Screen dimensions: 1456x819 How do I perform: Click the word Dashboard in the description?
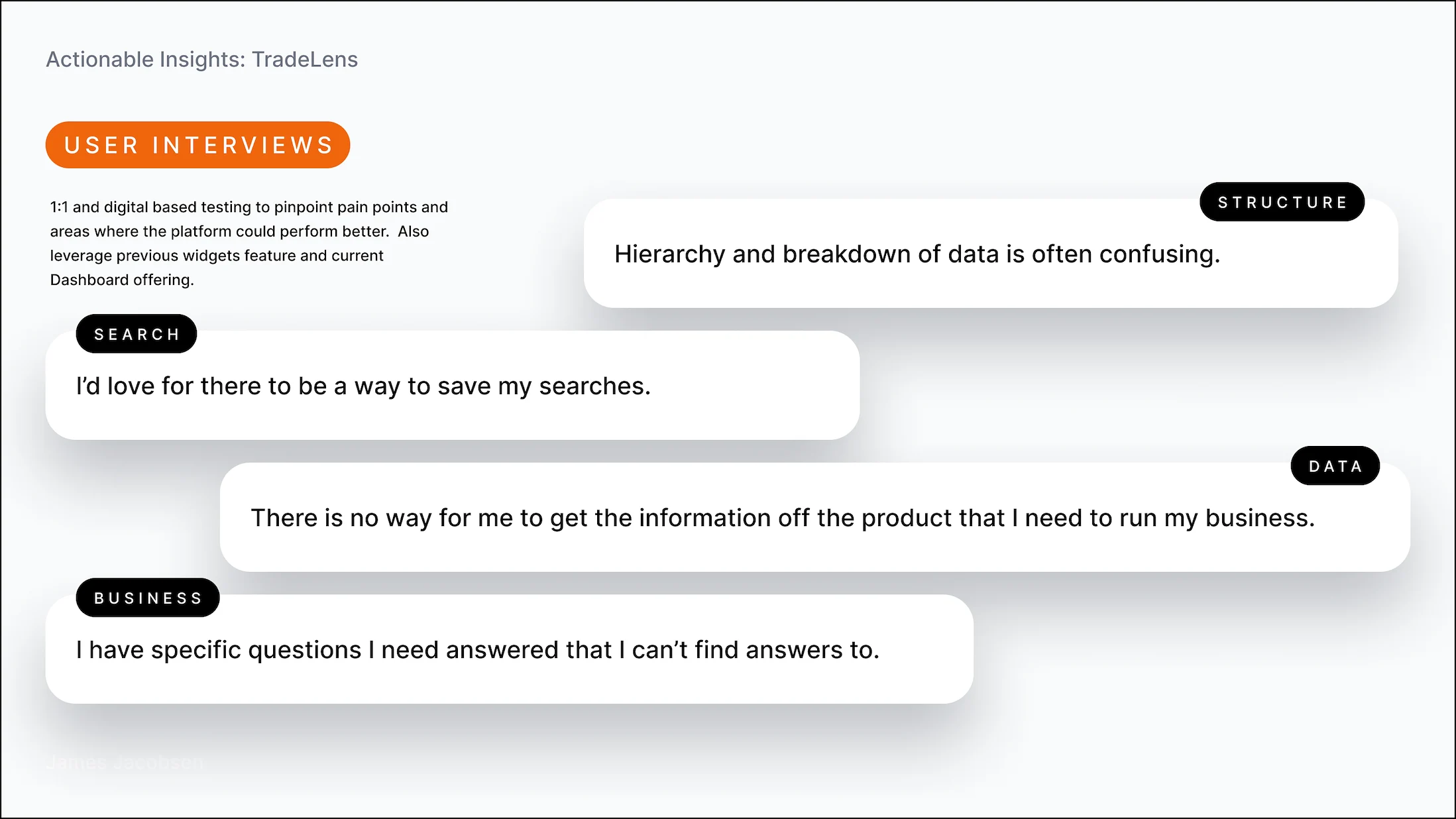point(89,280)
